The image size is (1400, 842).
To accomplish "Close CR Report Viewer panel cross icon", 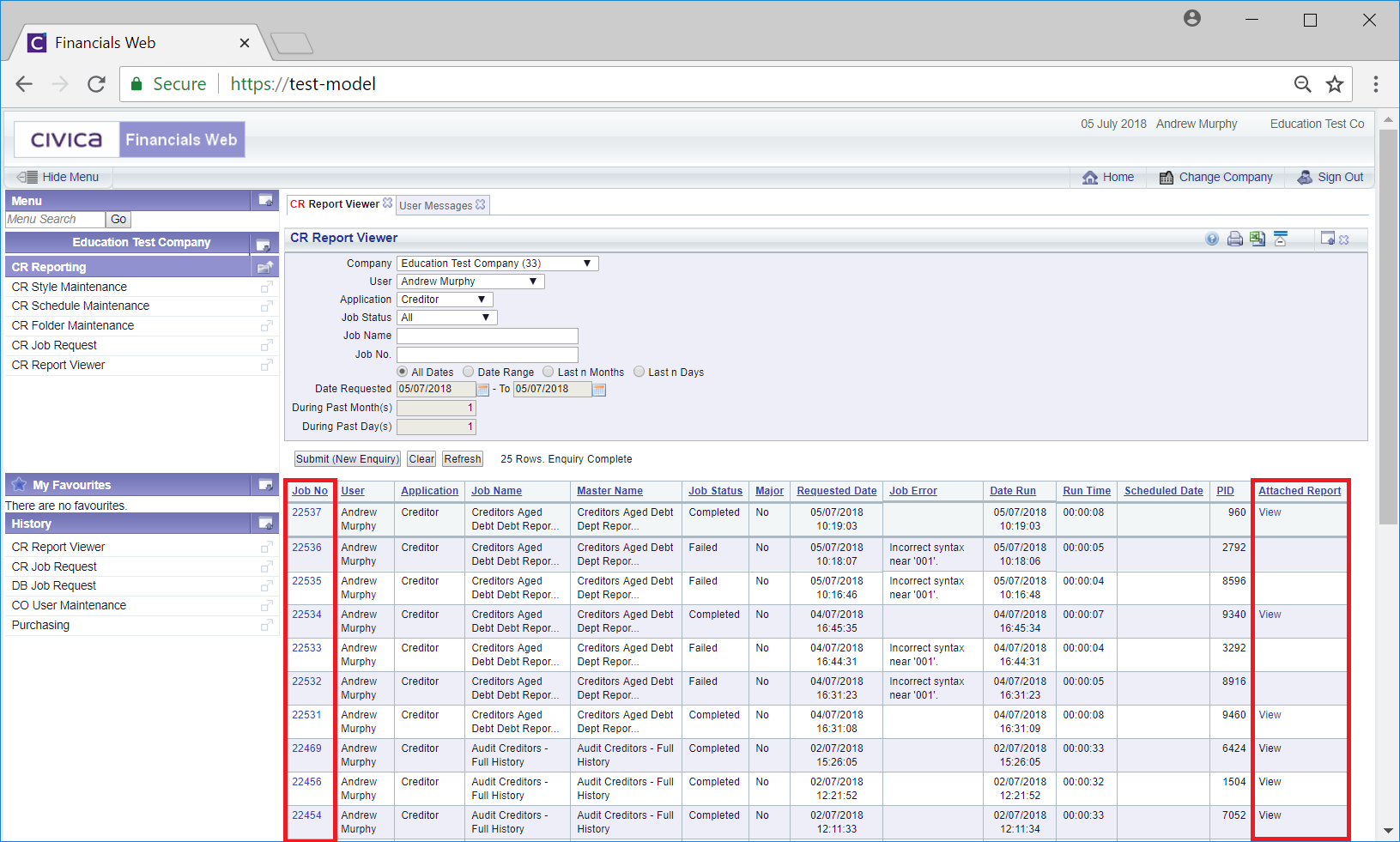I will click(x=1344, y=240).
